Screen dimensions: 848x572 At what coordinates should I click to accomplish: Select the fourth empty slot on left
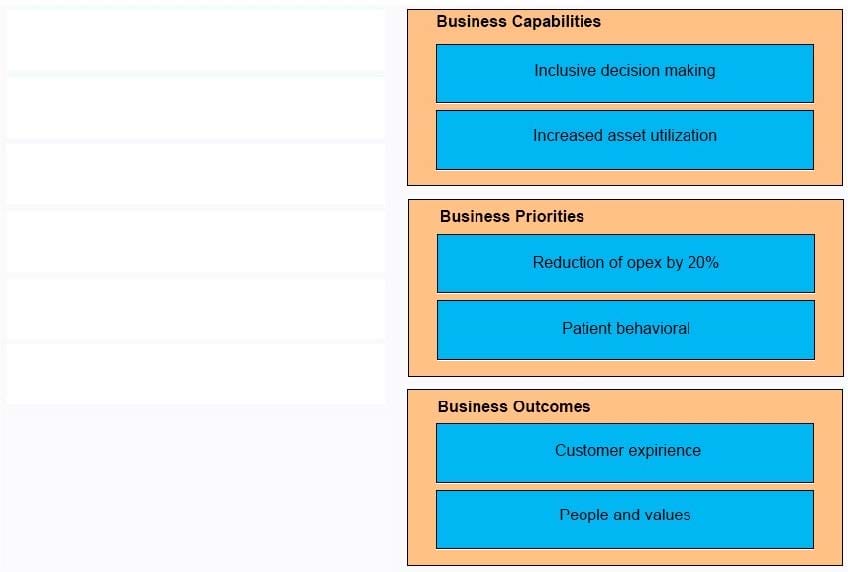tap(196, 241)
